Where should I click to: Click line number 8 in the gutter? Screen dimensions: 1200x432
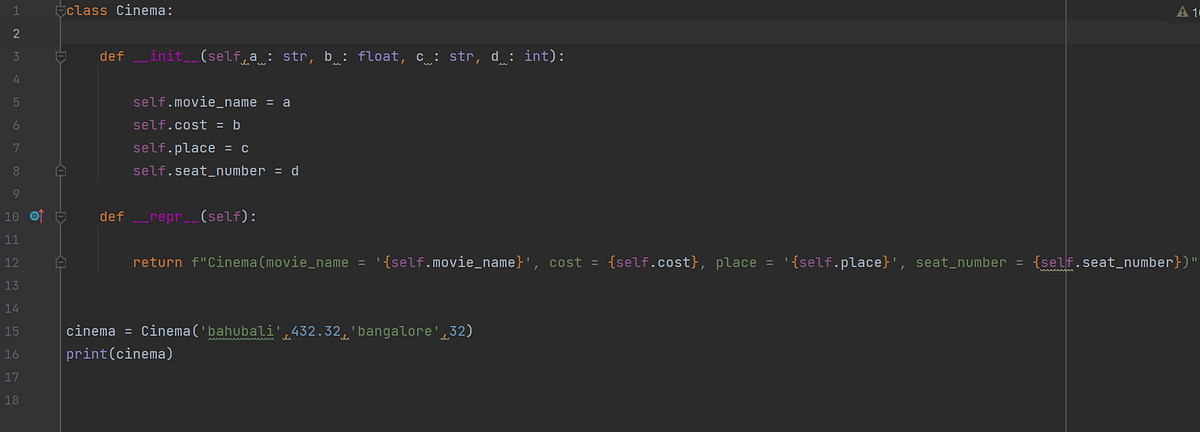tap(18, 171)
